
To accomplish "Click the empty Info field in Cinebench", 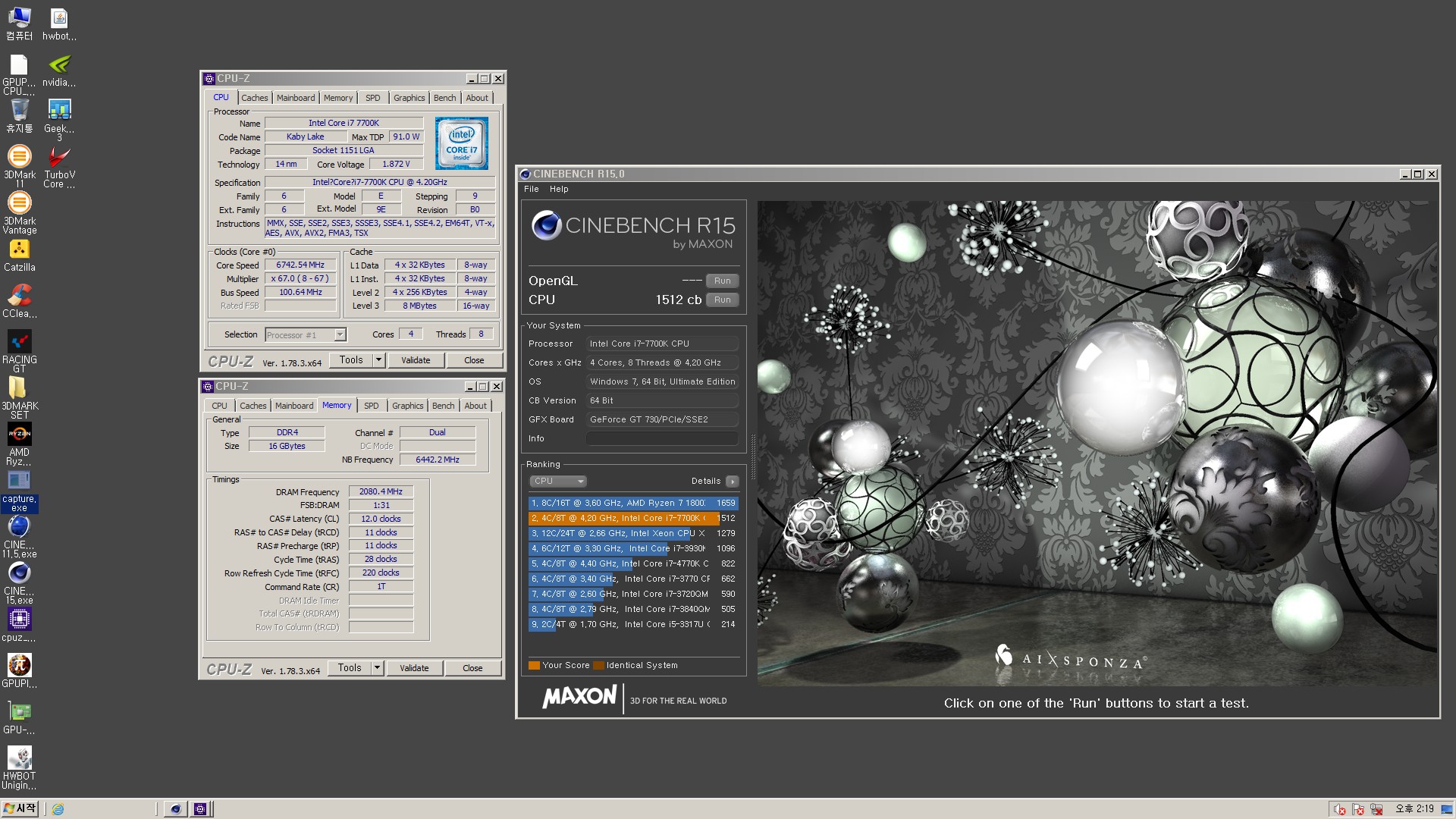I will pos(663,438).
